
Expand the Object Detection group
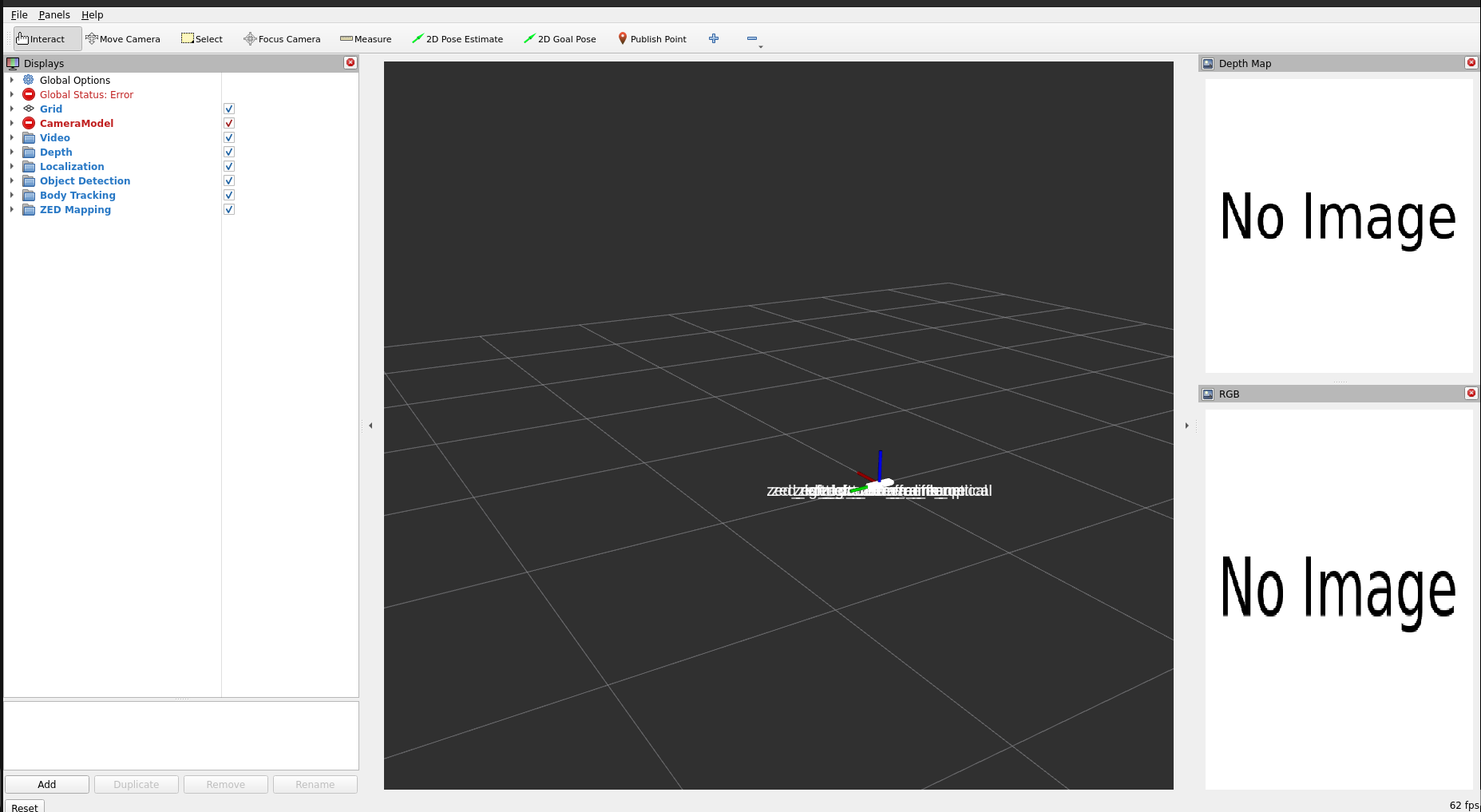coord(12,181)
